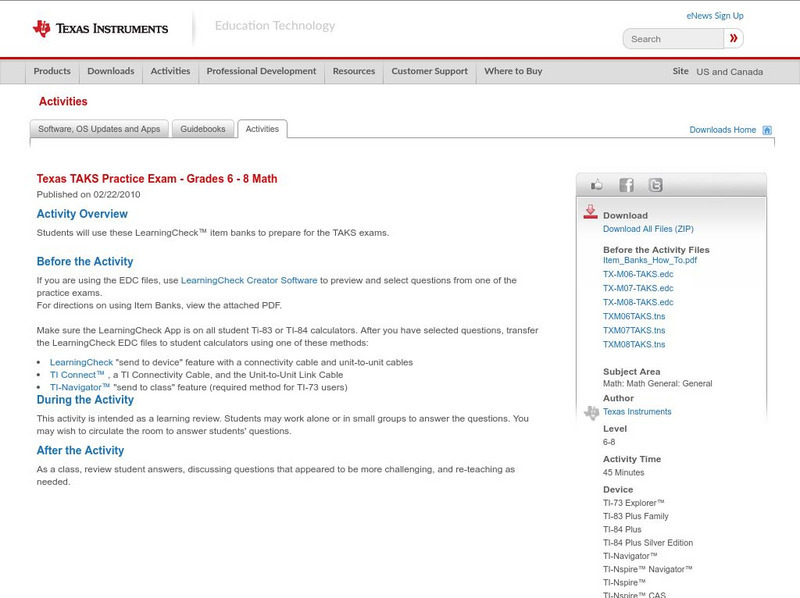Click the thumbs-up recommend icon

pyautogui.click(x=597, y=184)
